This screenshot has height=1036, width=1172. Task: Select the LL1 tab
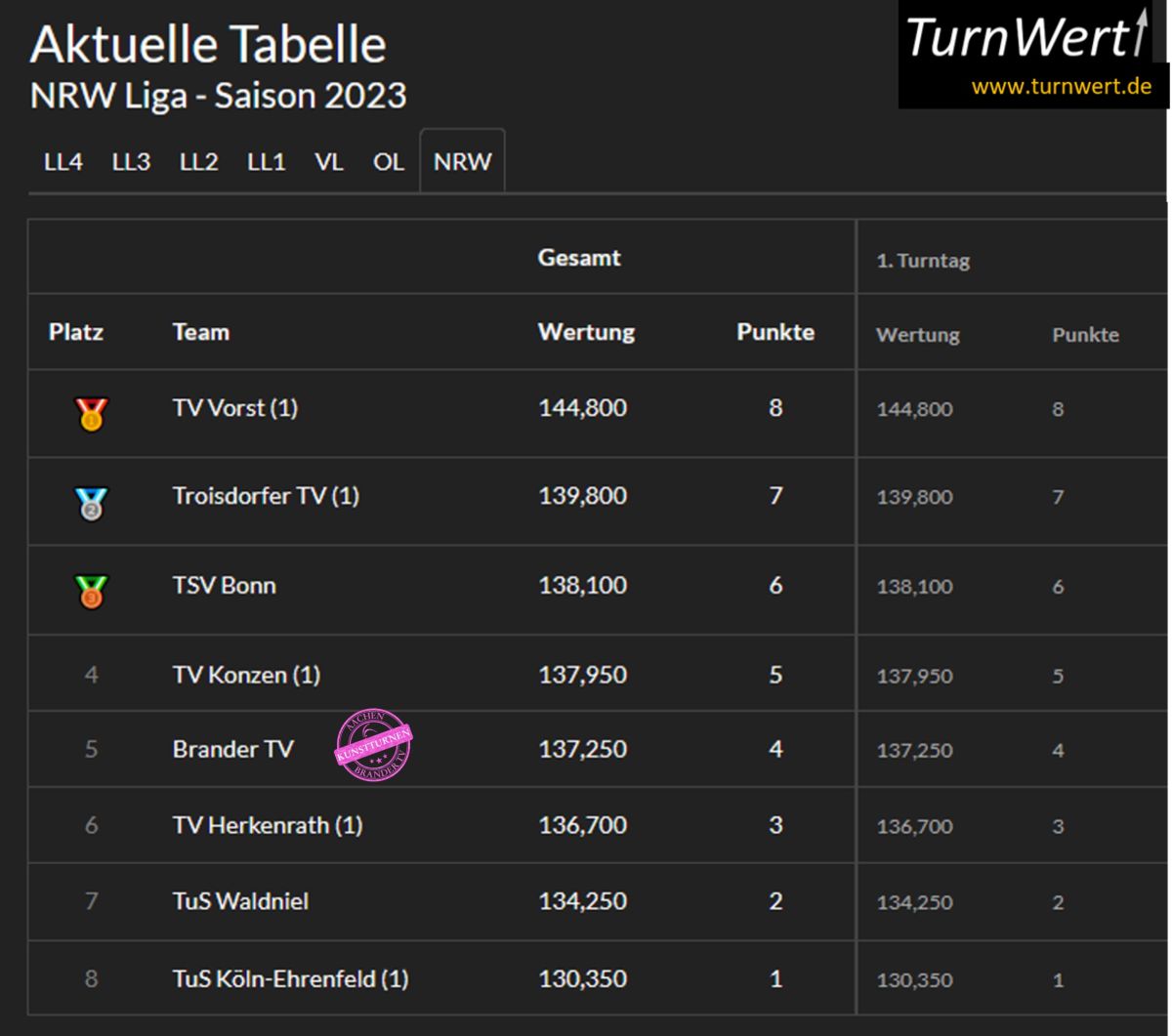pos(266,162)
